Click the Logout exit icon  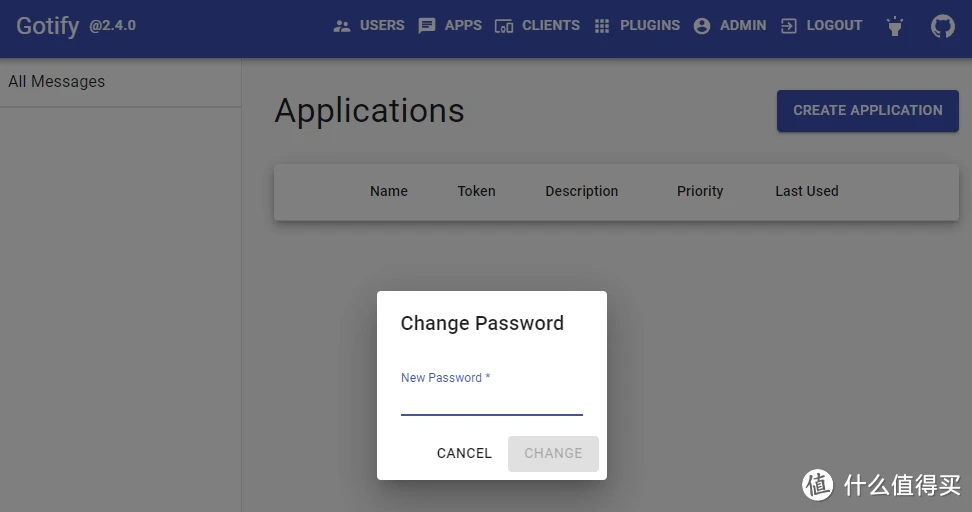[789, 26]
